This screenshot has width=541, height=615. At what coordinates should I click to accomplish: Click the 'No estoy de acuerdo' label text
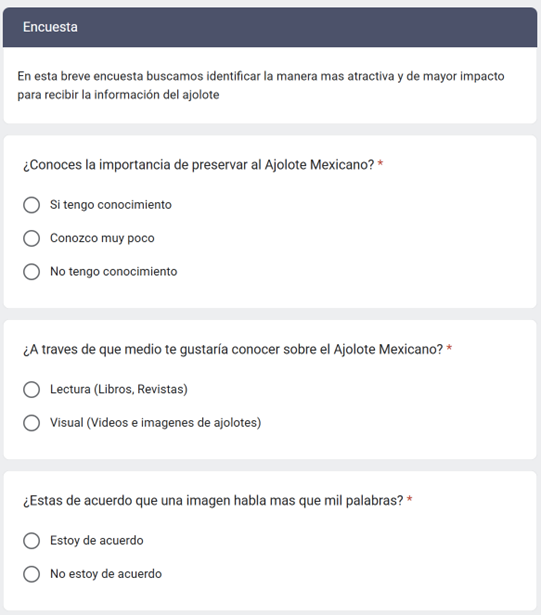pos(106,574)
